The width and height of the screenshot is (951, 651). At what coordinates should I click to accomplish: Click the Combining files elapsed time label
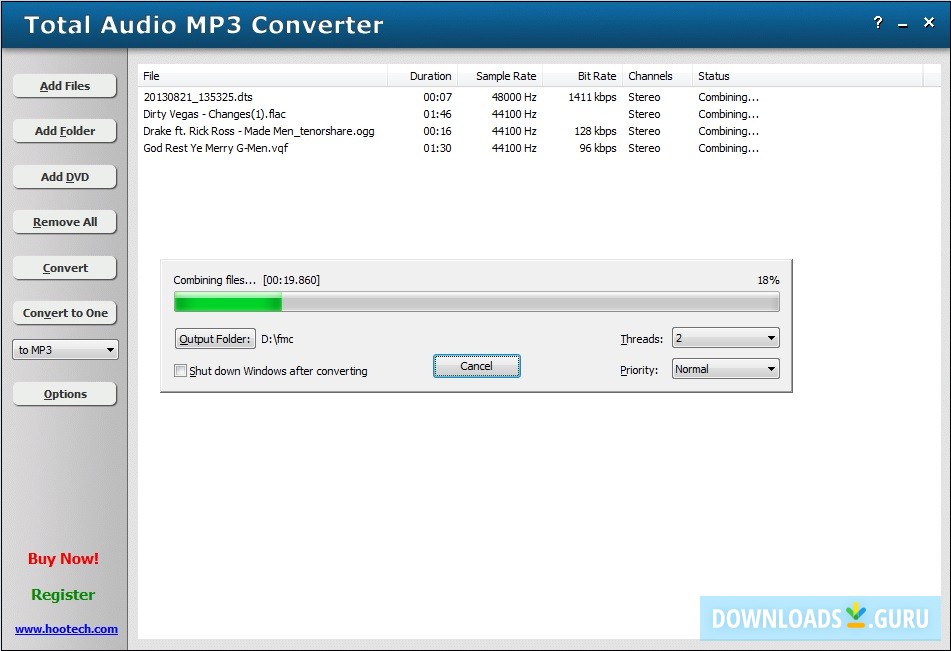(246, 280)
